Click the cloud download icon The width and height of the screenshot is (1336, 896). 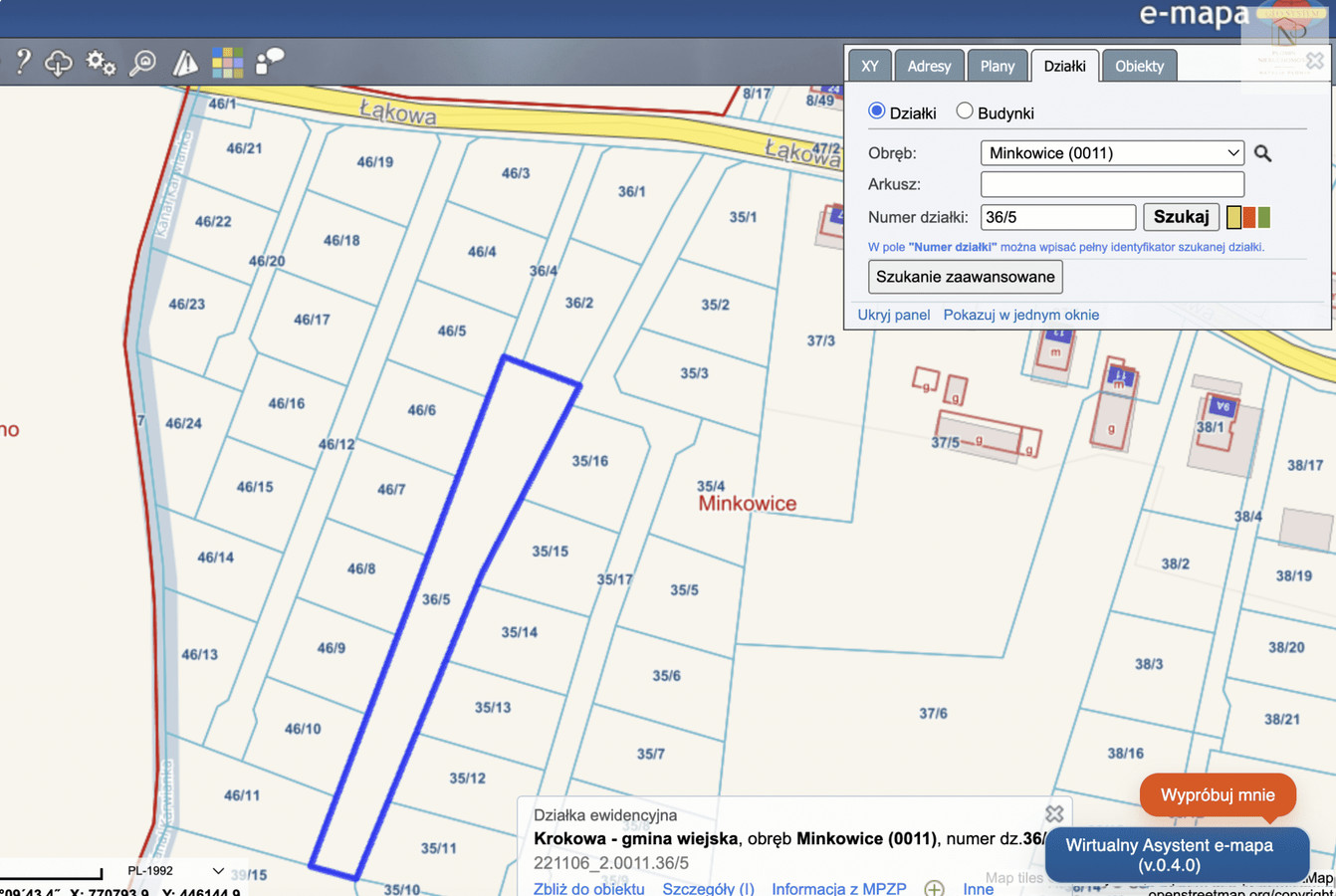pos(60,63)
